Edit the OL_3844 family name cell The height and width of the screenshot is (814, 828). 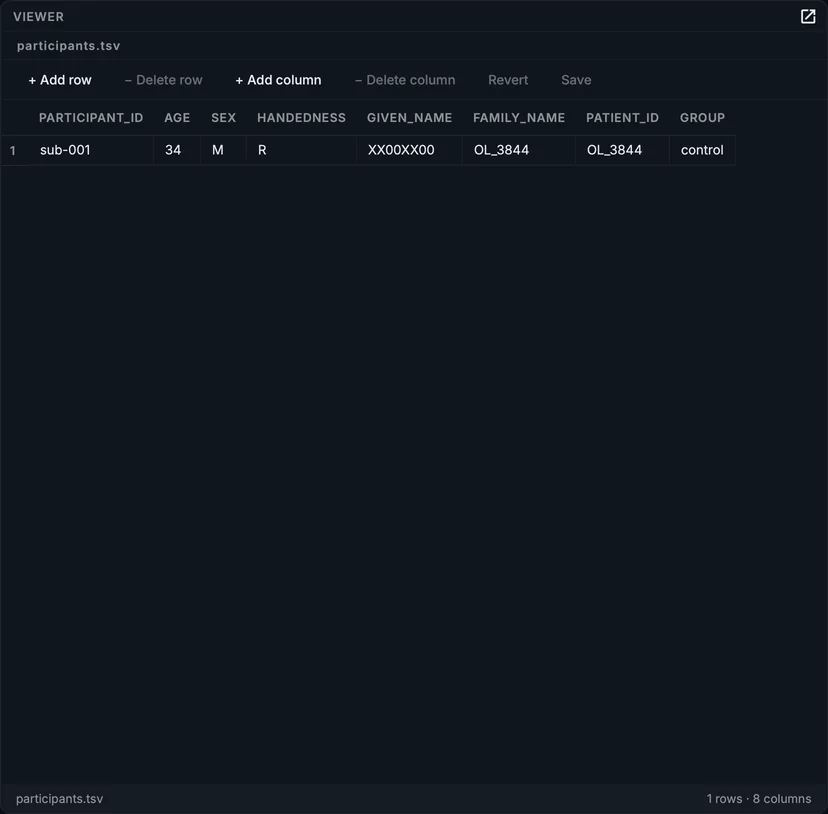point(519,150)
